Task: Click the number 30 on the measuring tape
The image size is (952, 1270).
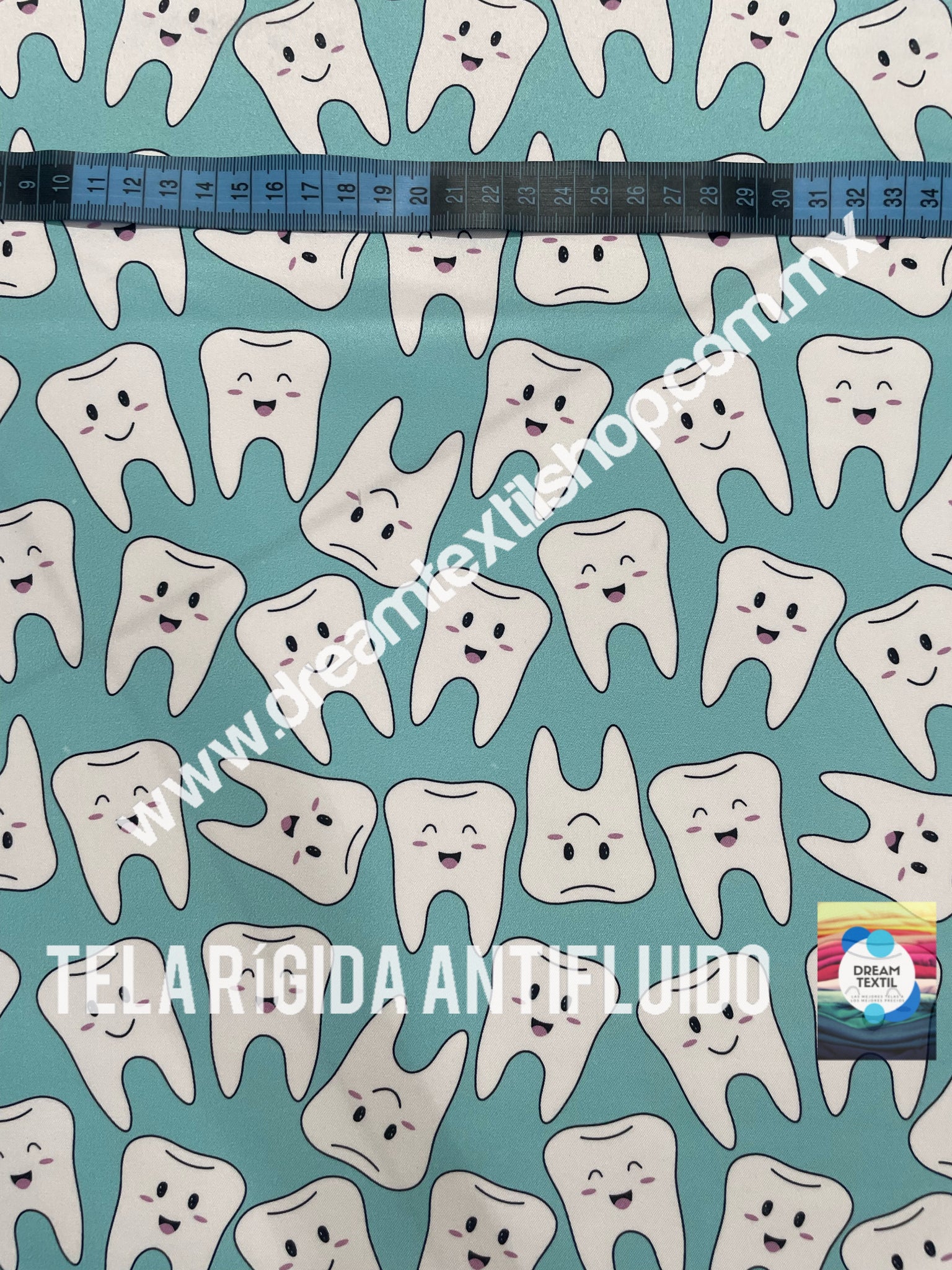Action: tap(782, 197)
